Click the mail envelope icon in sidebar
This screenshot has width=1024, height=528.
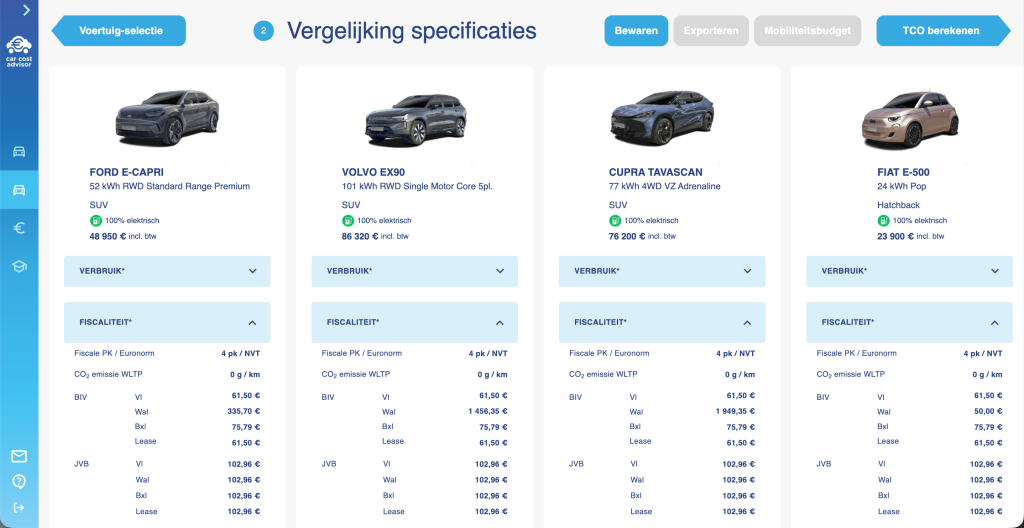click(x=19, y=456)
